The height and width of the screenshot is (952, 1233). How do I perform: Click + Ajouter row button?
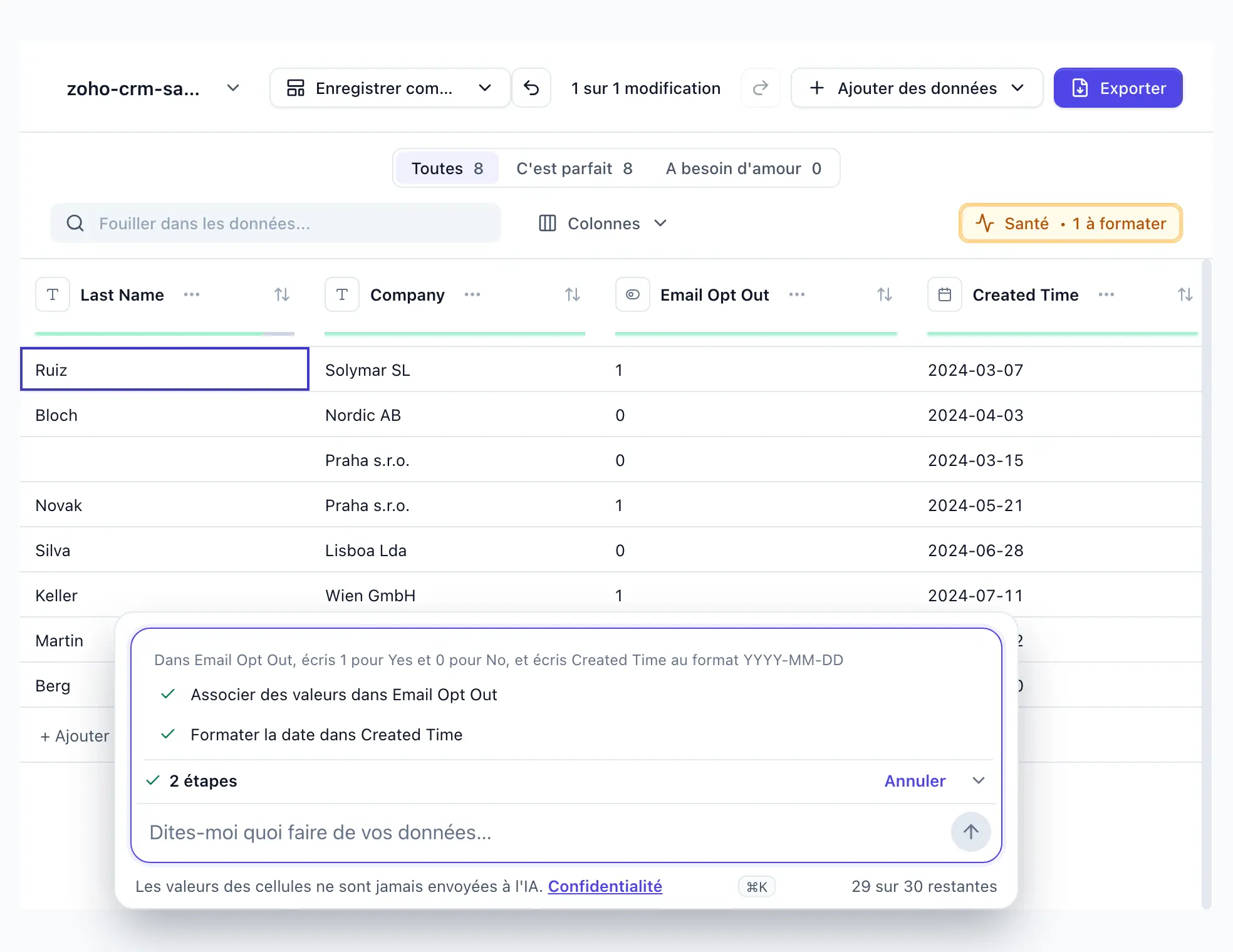point(75,735)
